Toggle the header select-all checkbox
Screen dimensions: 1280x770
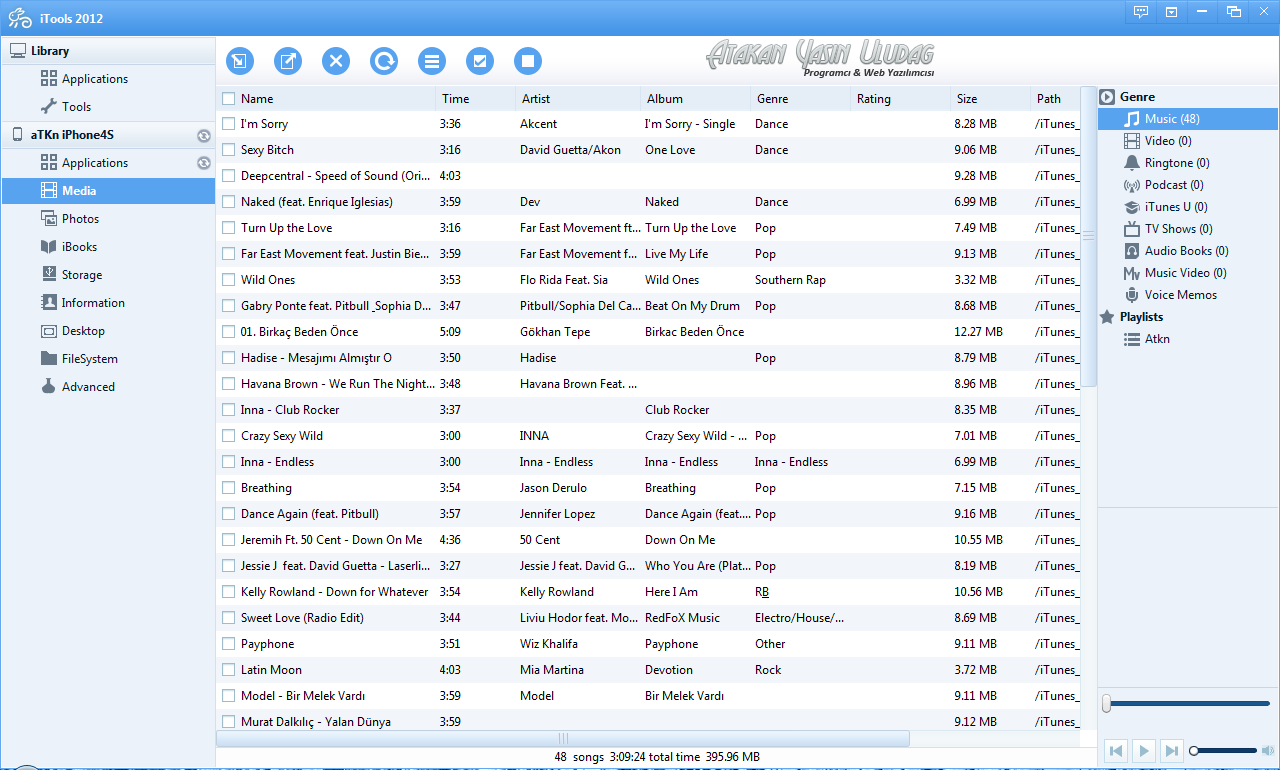coord(229,99)
